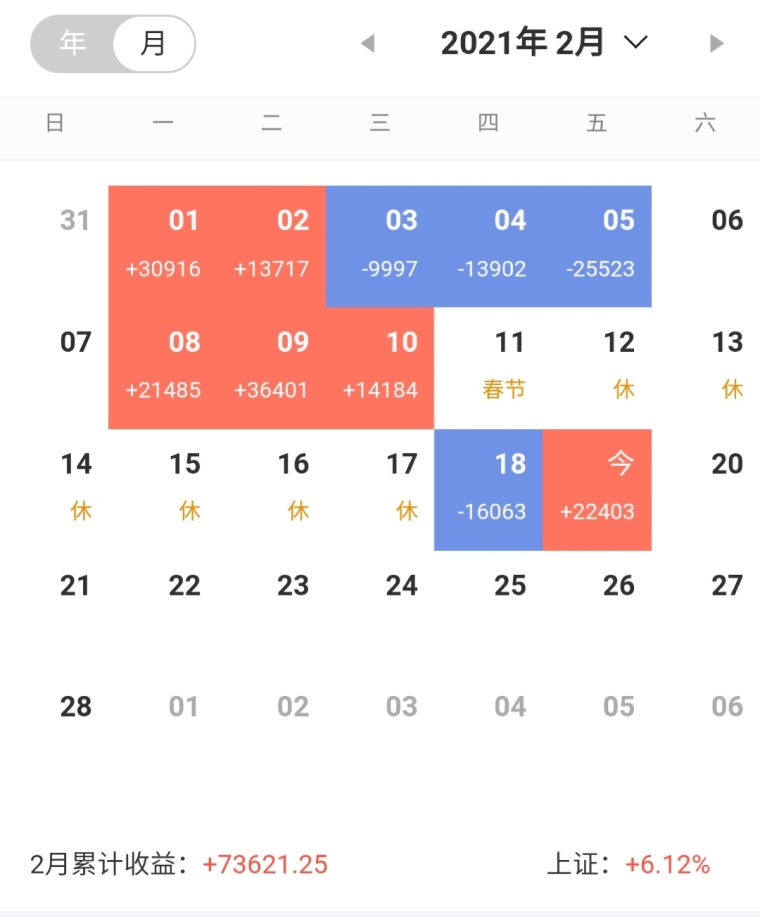This screenshot has width=760, height=917.
Task: Switch to 年 (year) view
Action: (72, 44)
